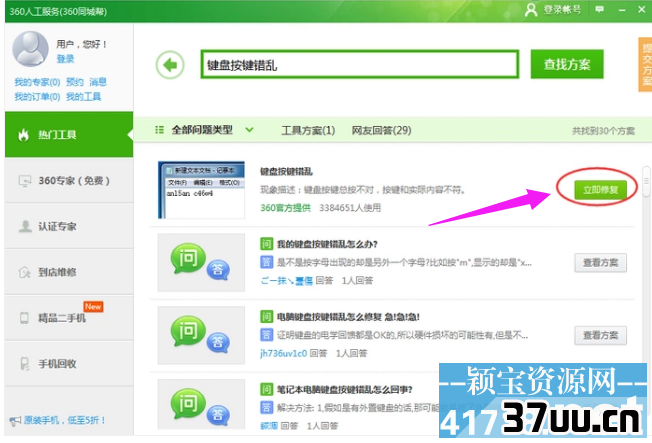The width and height of the screenshot is (652, 443).
Task: Click Q&A bubble icon for 电脑键盘按键错乱怎么修复
Action: click(x=200, y=335)
